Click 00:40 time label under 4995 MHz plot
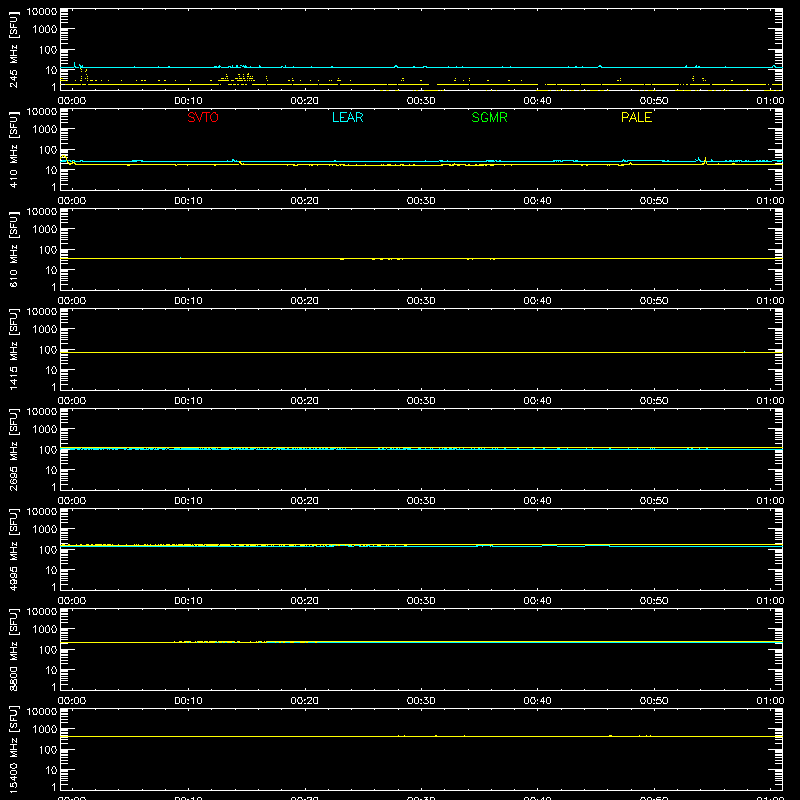The image size is (800, 800). pos(537,601)
